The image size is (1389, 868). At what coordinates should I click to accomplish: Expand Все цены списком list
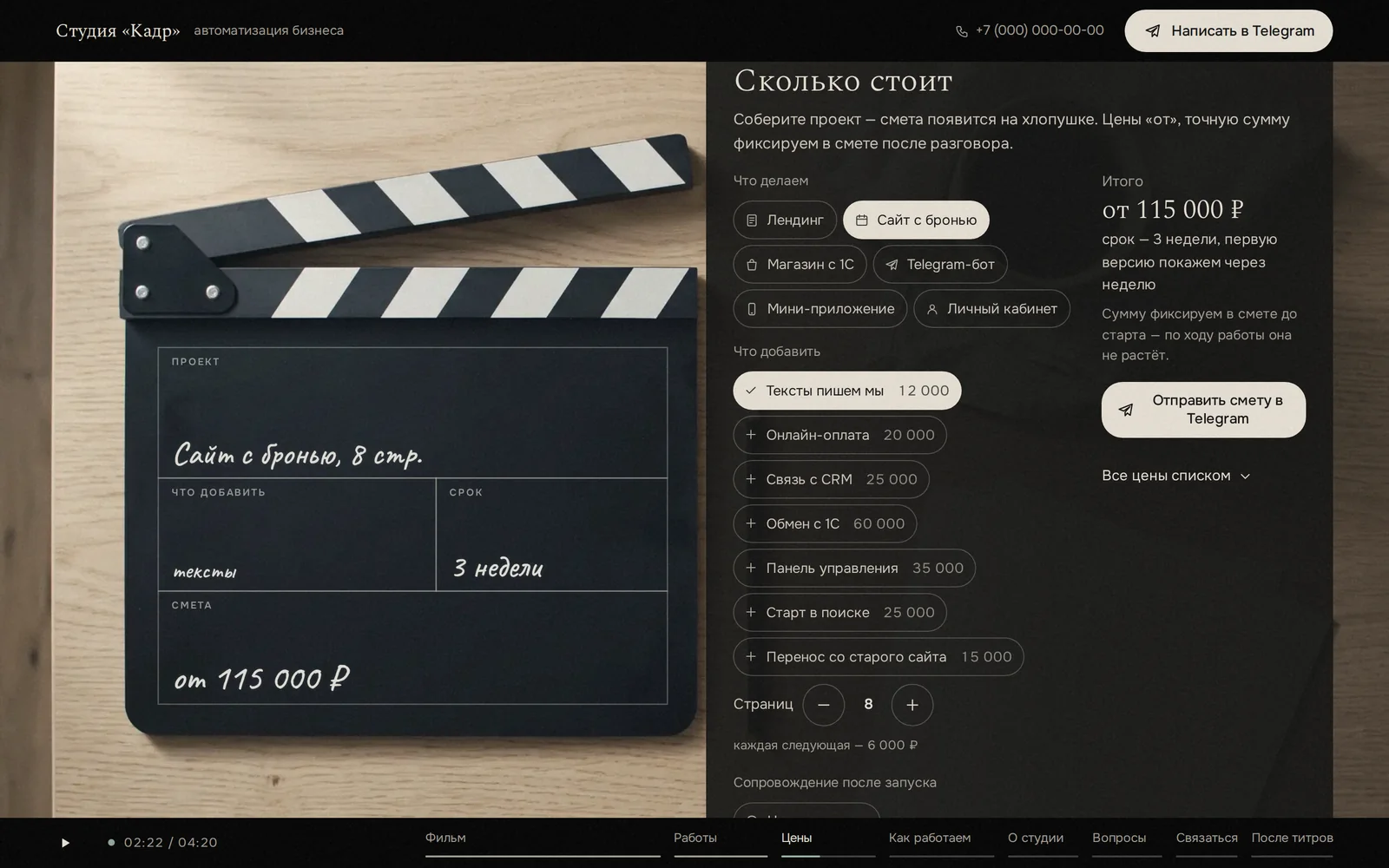click(1175, 476)
